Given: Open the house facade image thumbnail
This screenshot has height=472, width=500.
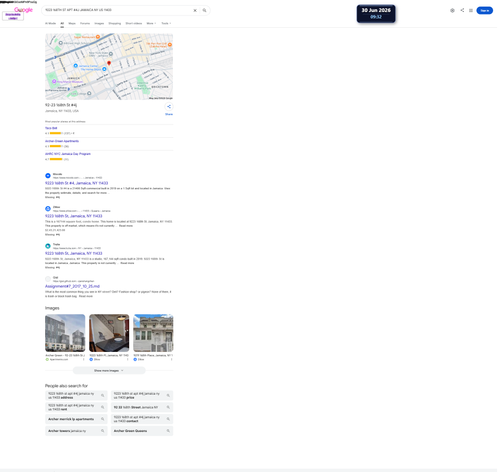Looking at the screenshot, I should (154, 334).
